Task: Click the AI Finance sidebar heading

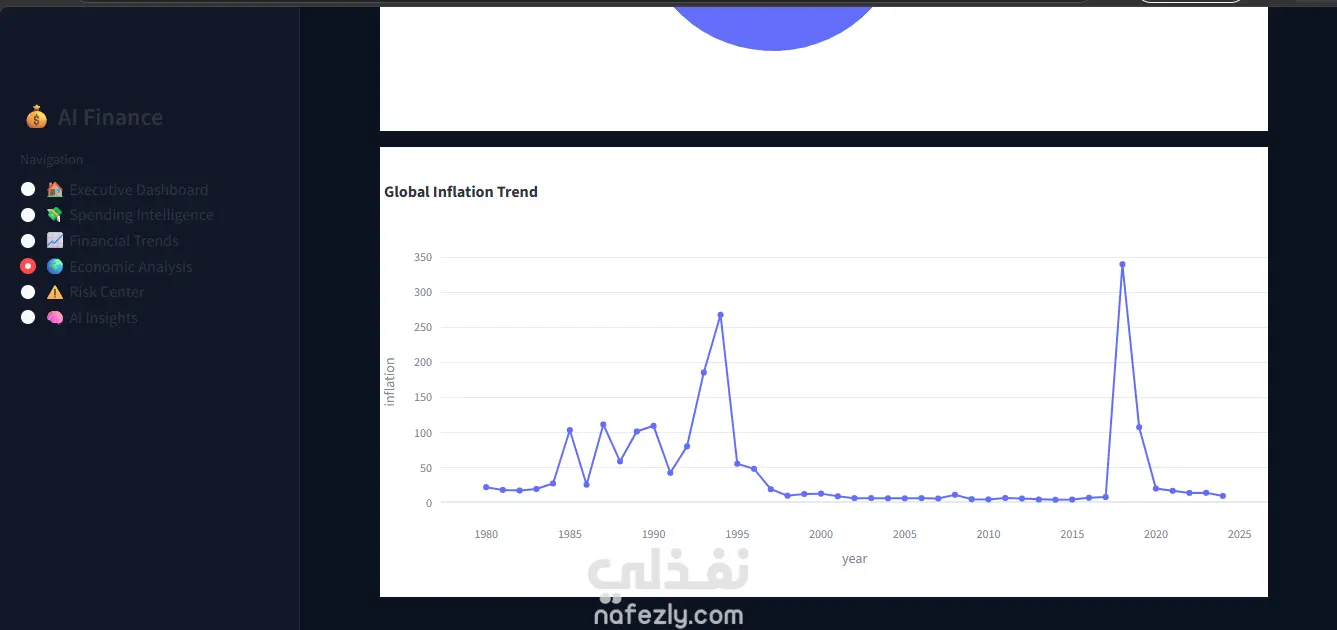Action: click(x=110, y=118)
